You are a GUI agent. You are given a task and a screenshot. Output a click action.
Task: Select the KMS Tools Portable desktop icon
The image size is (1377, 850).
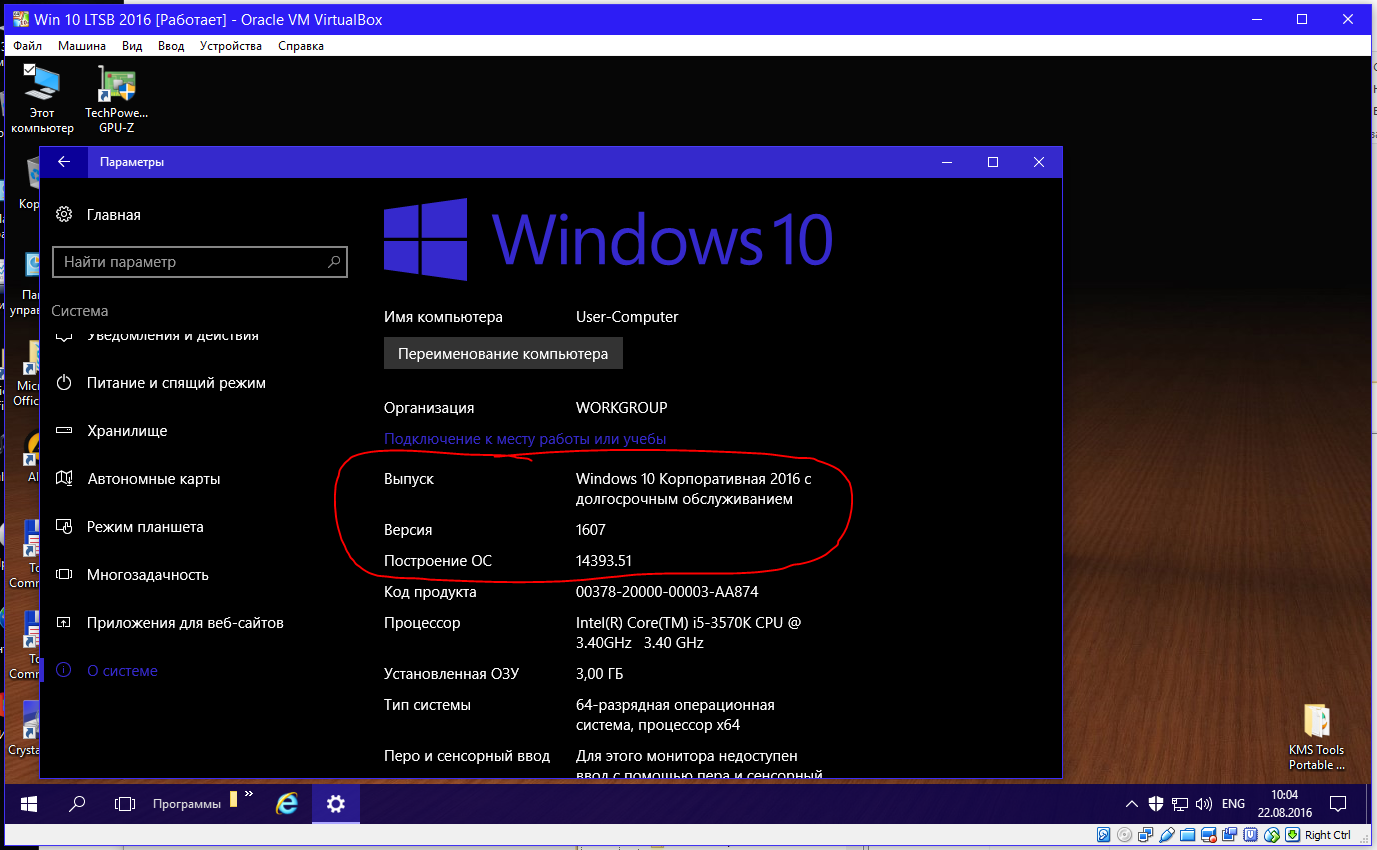click(1316, 738)
